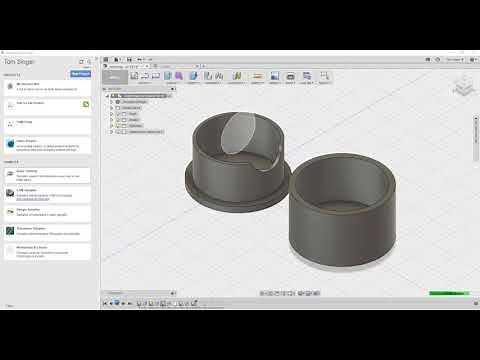Expand the Bodies tree node
The image size is (480, 360).
[x=112, y=120]
